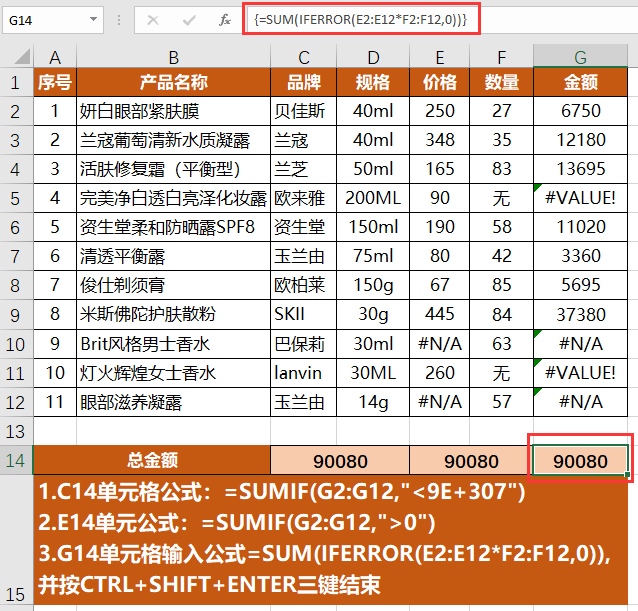Screen dimensions: 638x611
Task: Select cell 眼部滋养凝露
Action: (173, 402)
